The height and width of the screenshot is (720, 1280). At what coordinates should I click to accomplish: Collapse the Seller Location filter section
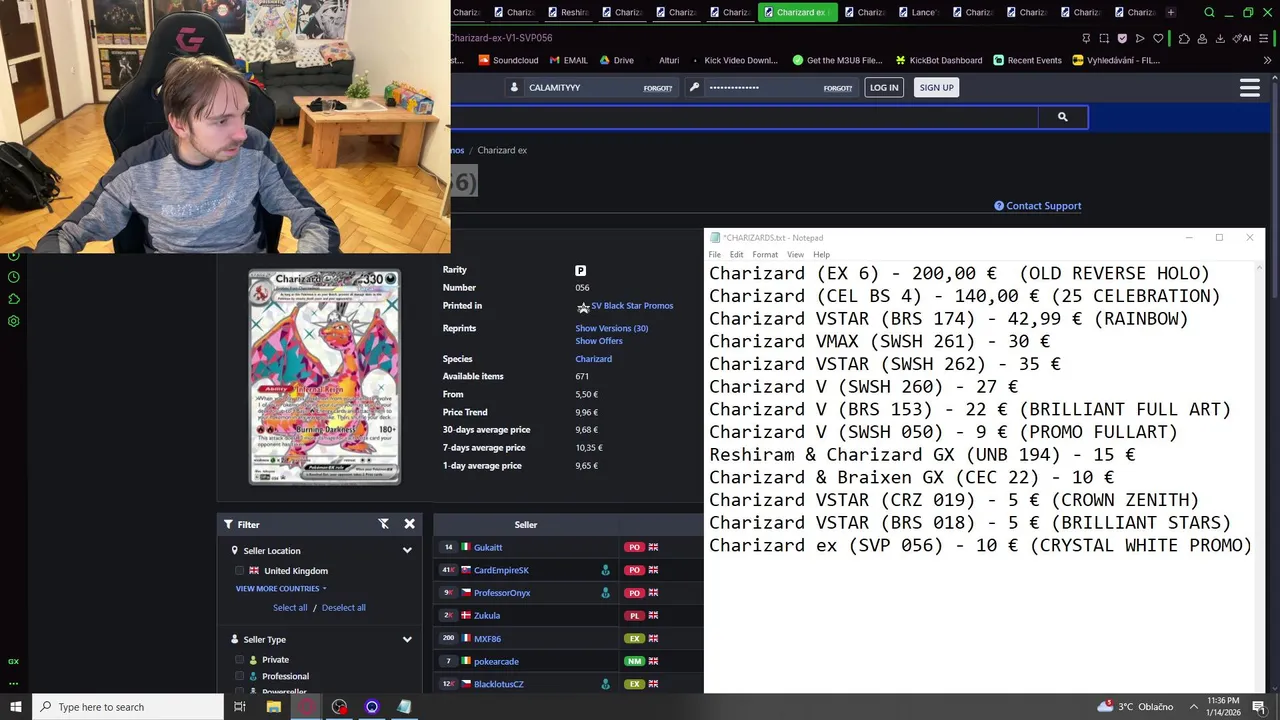pos(407,550)
